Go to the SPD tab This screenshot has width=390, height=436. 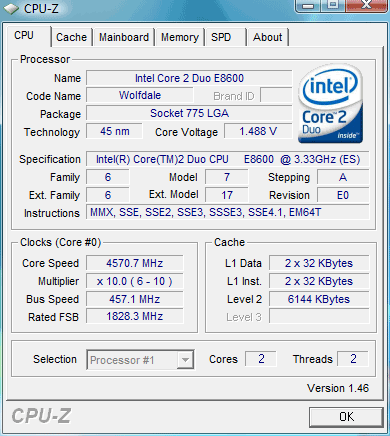click(x=226, y=37)
